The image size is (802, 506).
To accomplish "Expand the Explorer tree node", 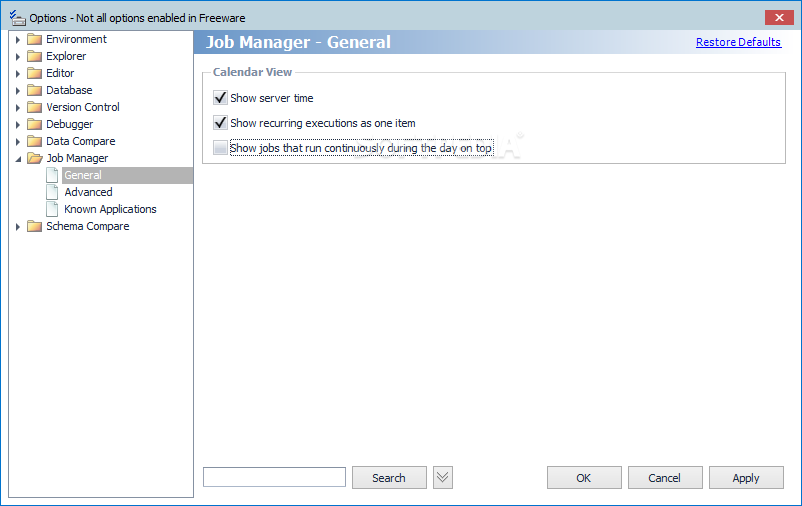I will (x=18, y=56).
